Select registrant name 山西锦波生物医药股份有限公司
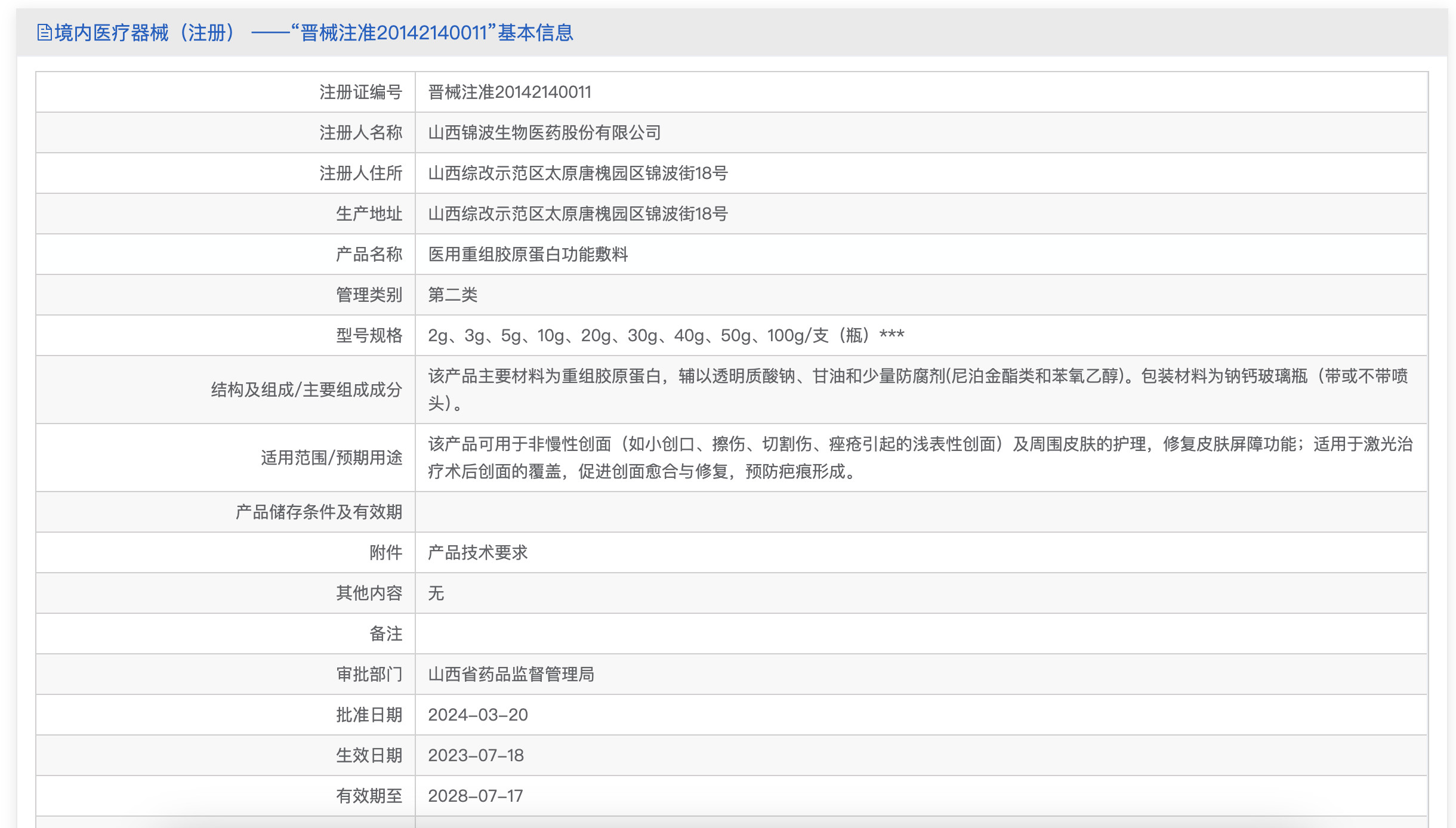 pyautogui.click(x=544, y=132)
